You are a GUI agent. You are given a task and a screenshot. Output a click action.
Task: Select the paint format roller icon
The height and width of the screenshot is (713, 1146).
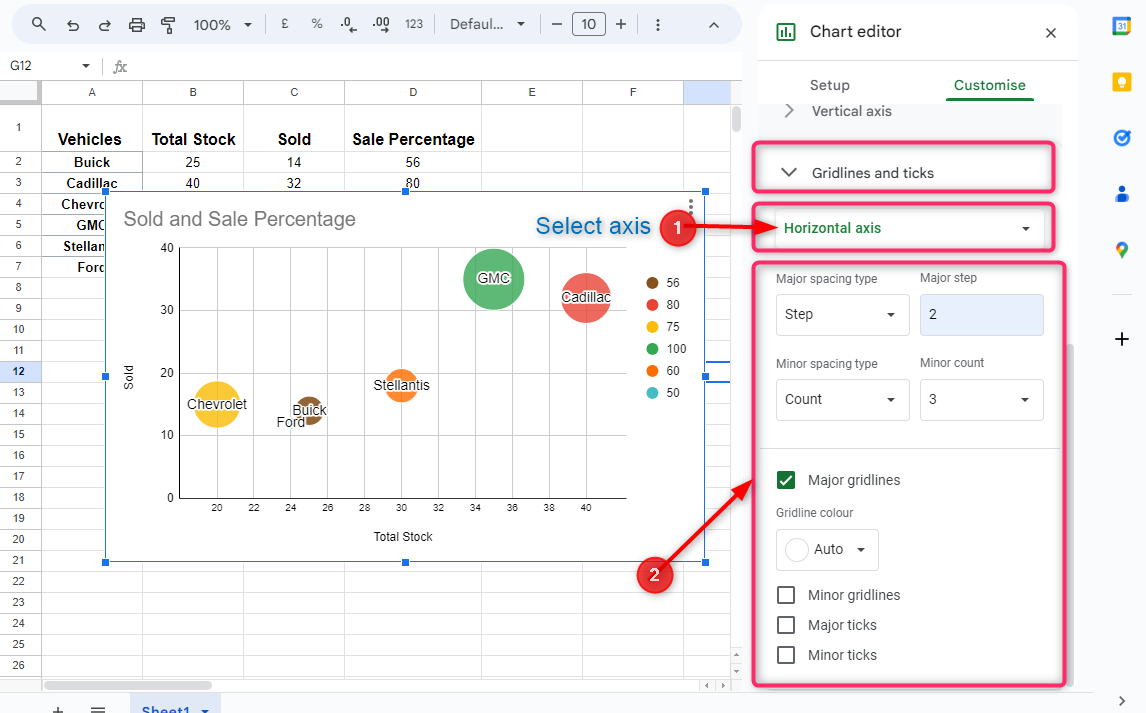[169, 24]
